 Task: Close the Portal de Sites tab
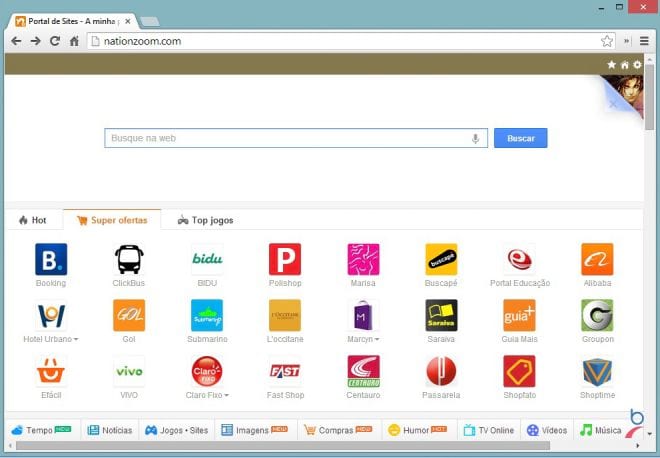coord(128,21)
